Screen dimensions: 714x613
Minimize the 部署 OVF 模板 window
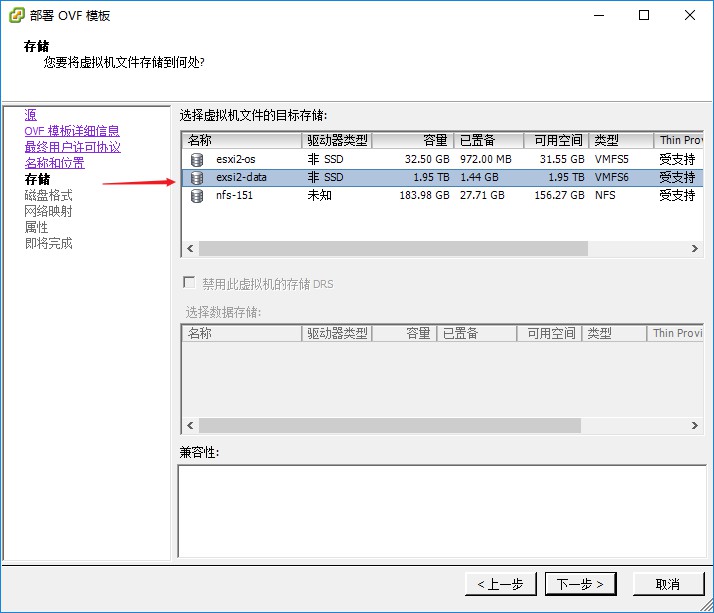[x=599, y=15]
